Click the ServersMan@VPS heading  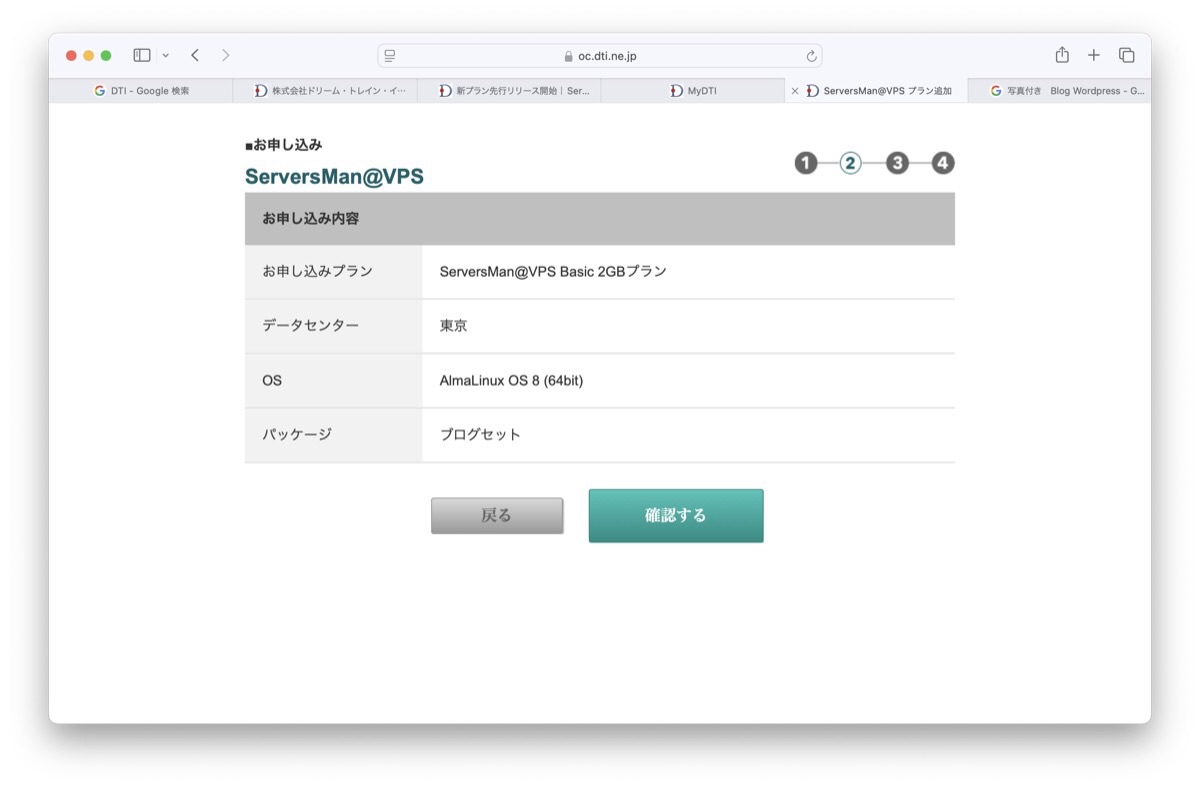334,177
